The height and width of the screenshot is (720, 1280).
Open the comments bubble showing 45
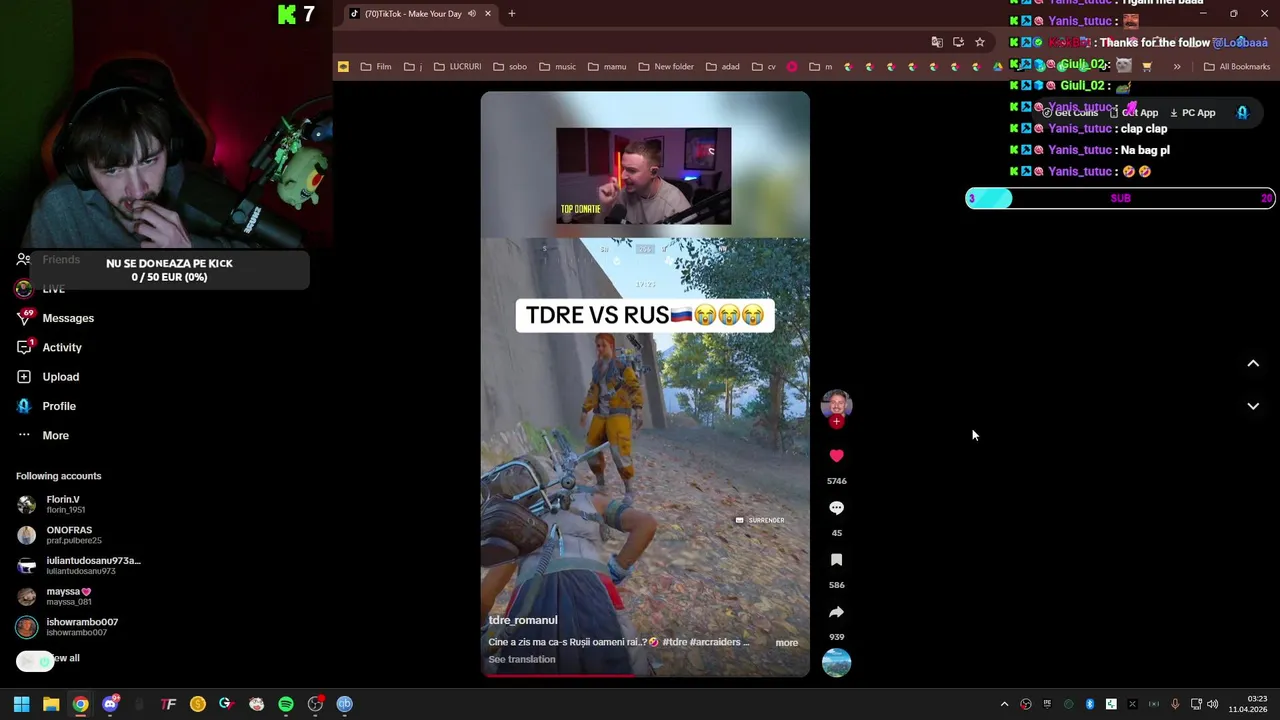[x=836, y=508]
